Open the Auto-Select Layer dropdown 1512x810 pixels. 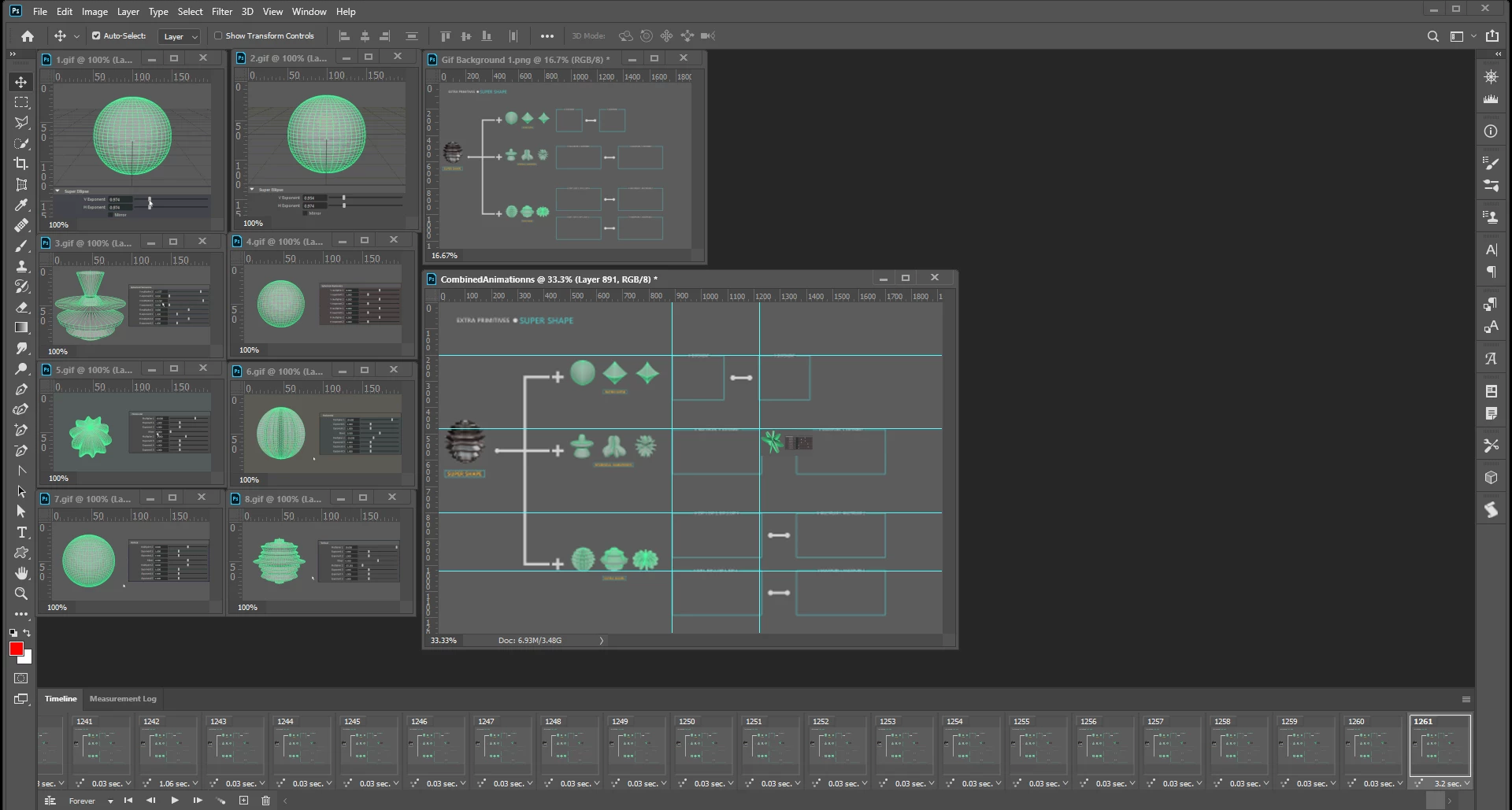pos(180,36)
